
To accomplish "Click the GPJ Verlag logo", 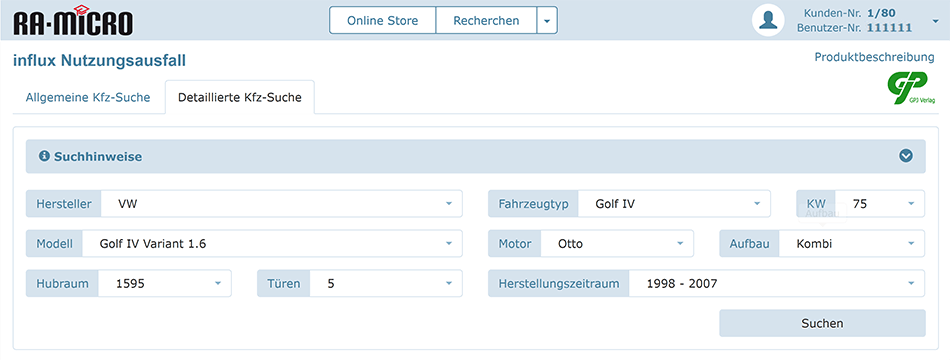I will pyautogui.click(x=911, y=89).
